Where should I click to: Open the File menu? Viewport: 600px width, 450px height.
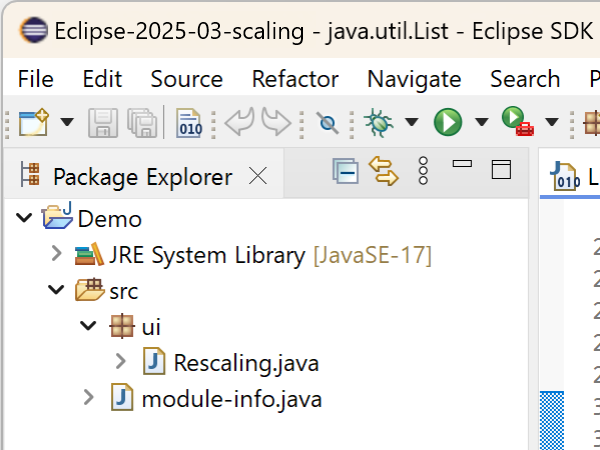[36, 79]
